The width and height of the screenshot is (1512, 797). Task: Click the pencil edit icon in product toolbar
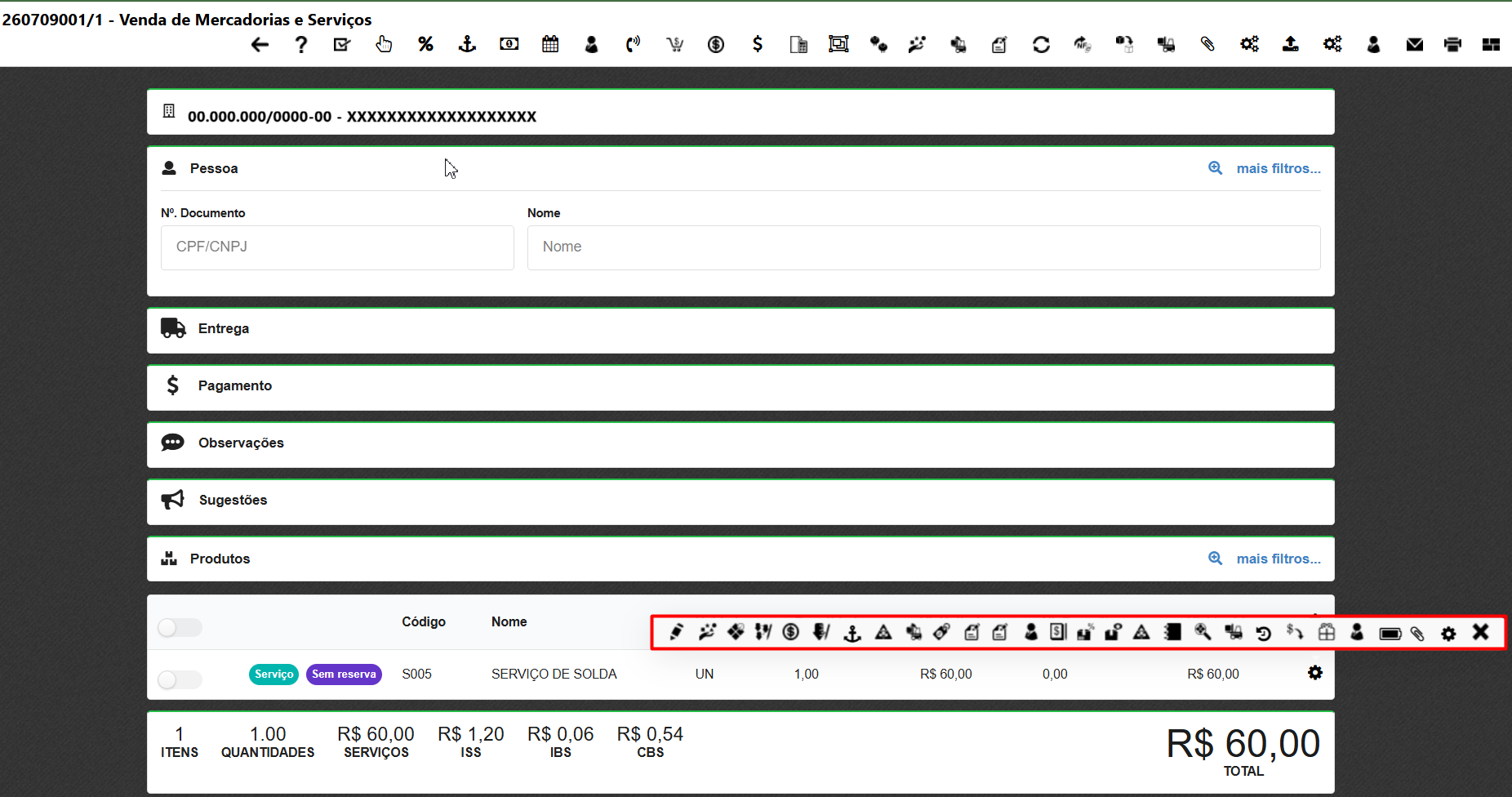676,632
